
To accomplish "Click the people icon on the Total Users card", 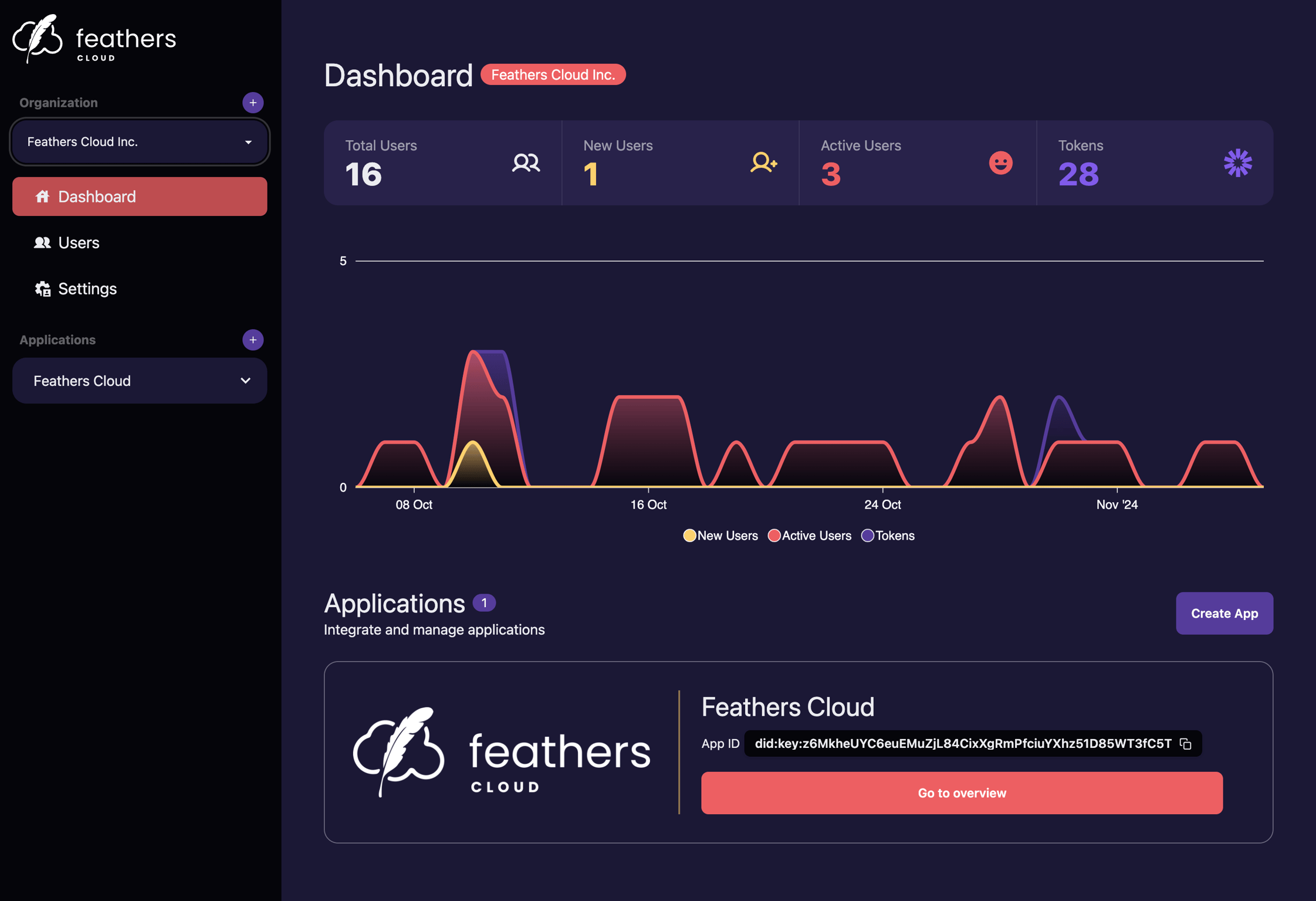I will pyautogui.click(x=526, y=163).
